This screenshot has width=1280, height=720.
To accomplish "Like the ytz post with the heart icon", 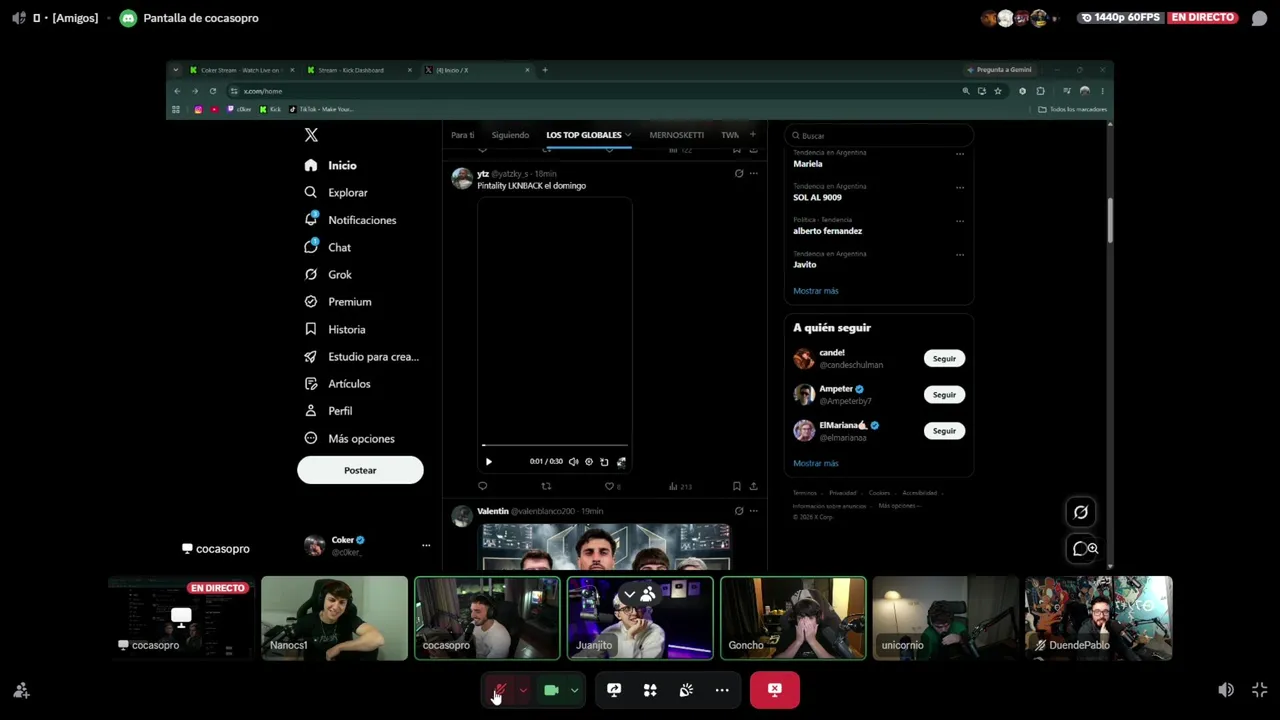I will (x=609, y=486).
